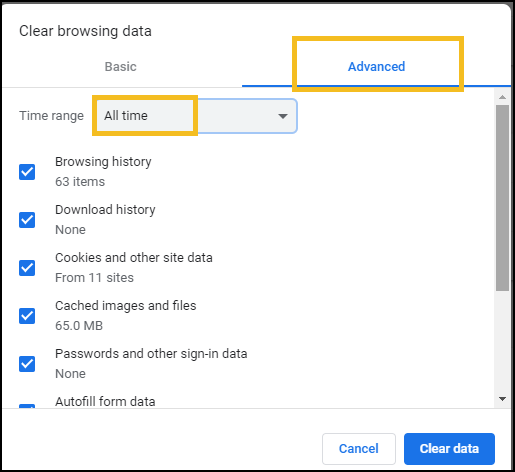Click the scrollbar down arrow
515x472 pixels.
[502, 399]
